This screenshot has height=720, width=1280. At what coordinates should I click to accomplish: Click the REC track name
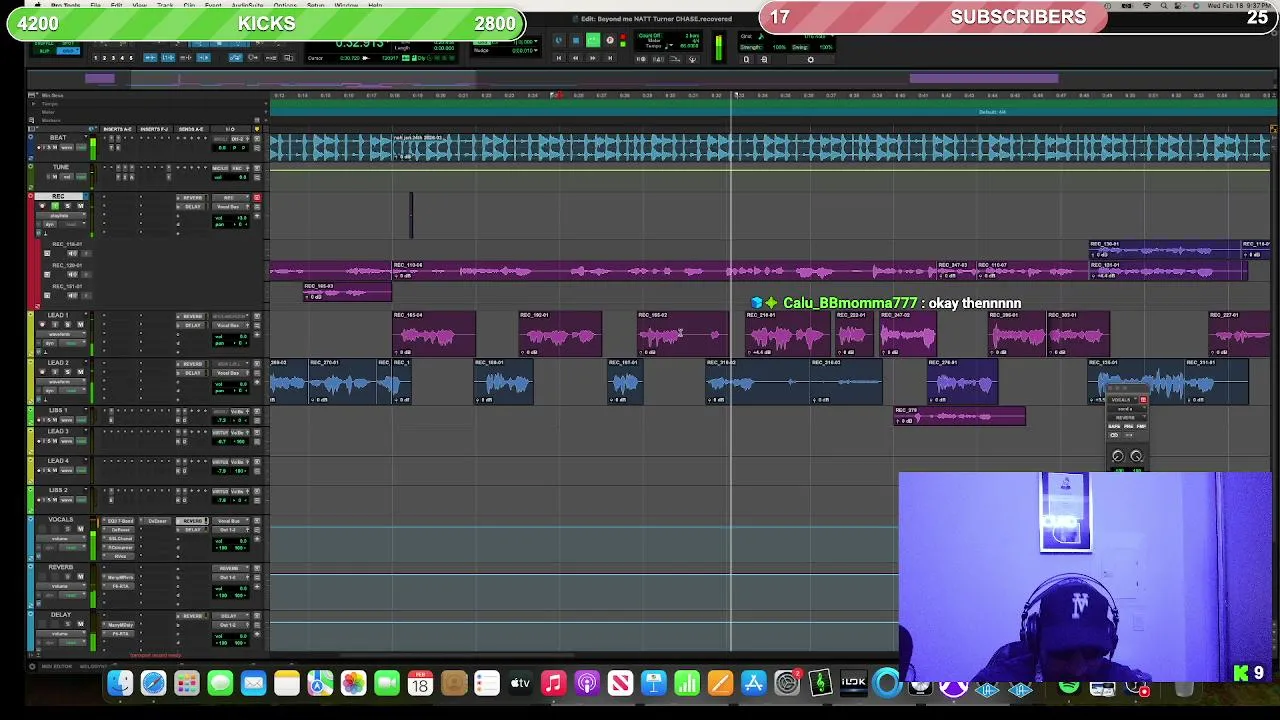(58, 196)
